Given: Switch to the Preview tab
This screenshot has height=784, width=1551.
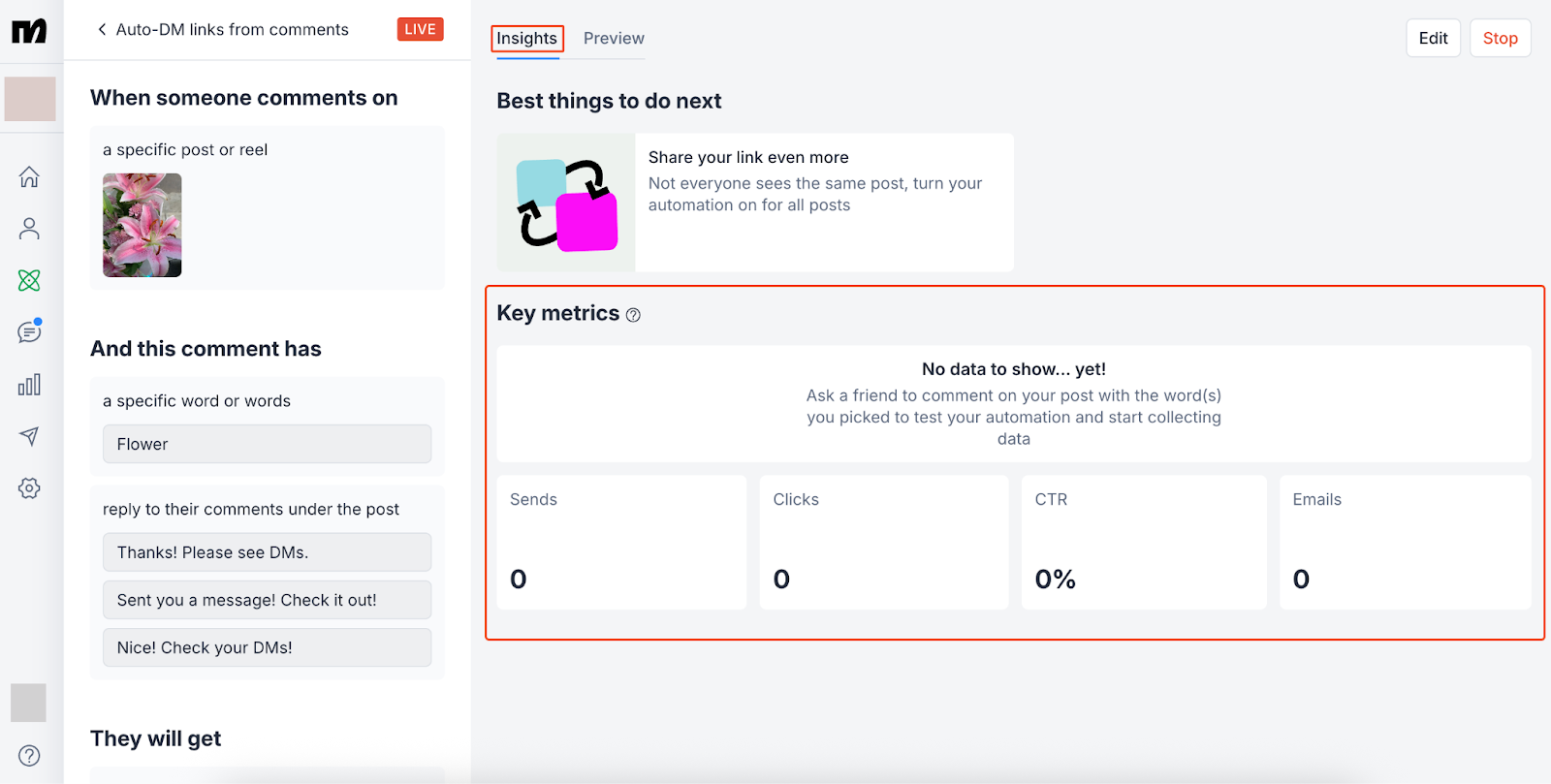Looking at the screenshot, I should (x=614, y=39).
